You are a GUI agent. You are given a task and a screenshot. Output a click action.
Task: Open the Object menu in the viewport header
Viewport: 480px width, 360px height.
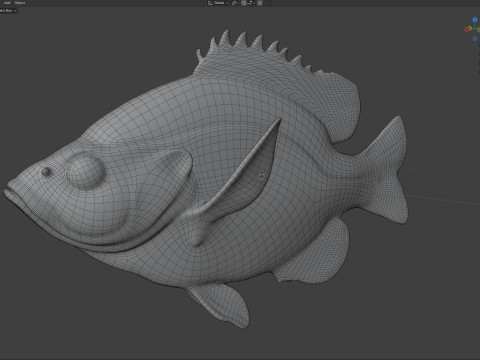(20, 3)
